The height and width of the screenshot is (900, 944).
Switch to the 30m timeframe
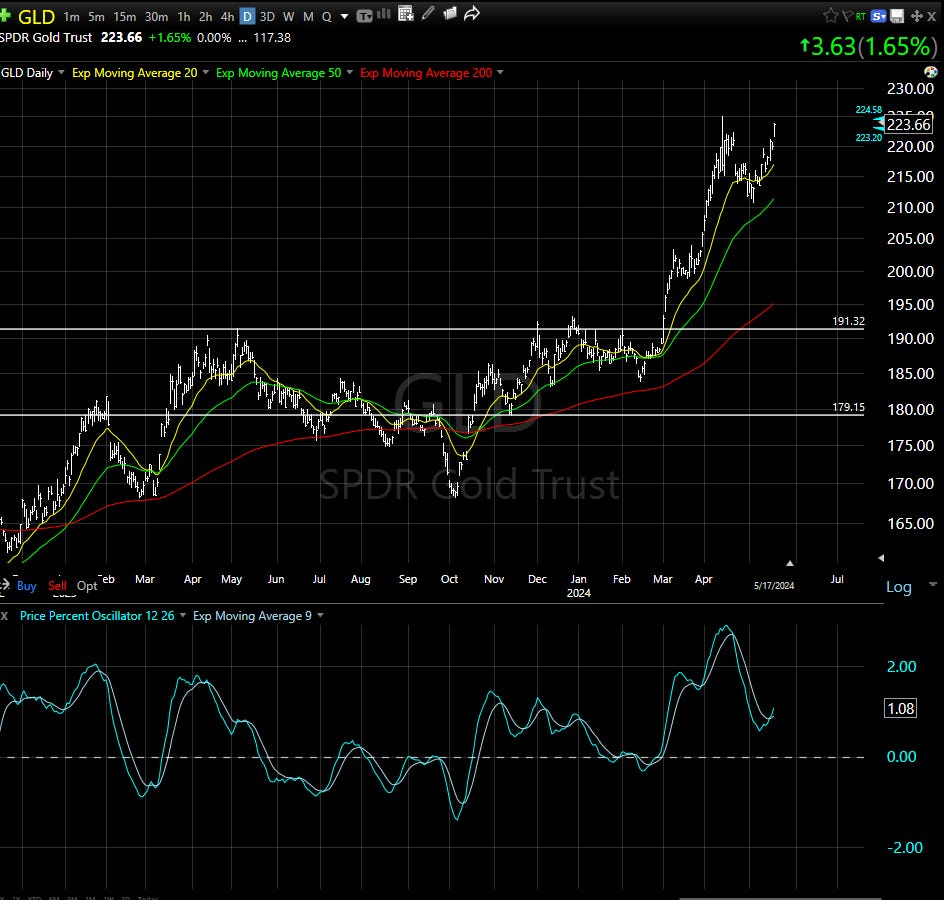156,17
